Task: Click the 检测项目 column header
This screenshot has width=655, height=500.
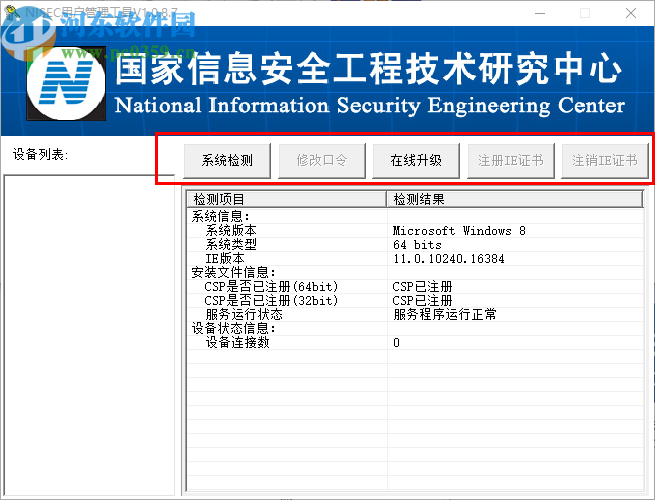Action: 287,199
